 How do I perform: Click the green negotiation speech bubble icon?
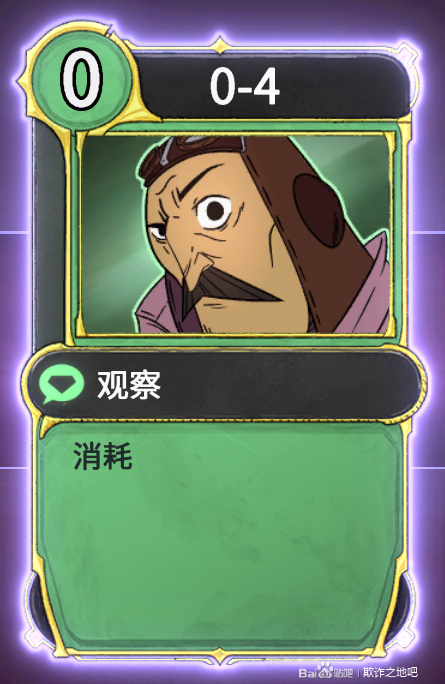[61, 384]
